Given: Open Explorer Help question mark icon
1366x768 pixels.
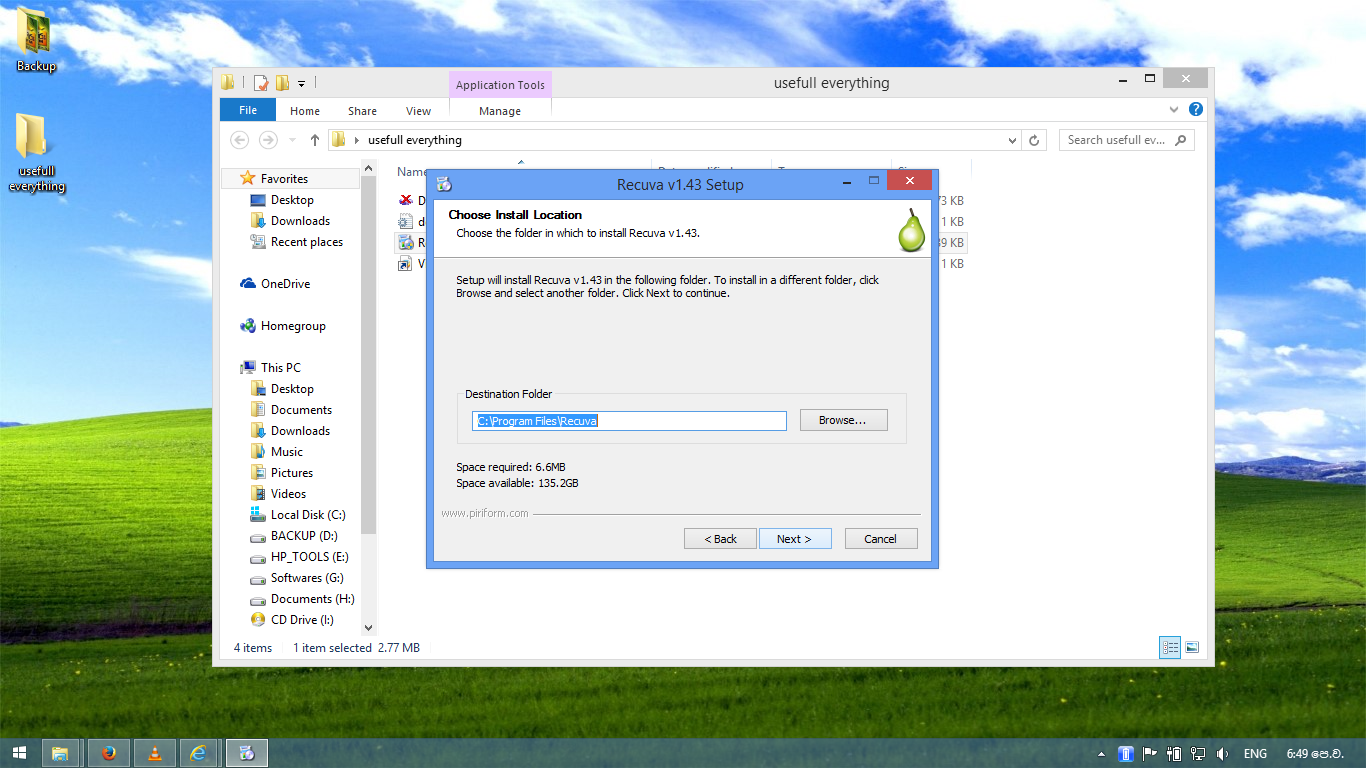Looking at the screenshot, I should point(1195,110).
